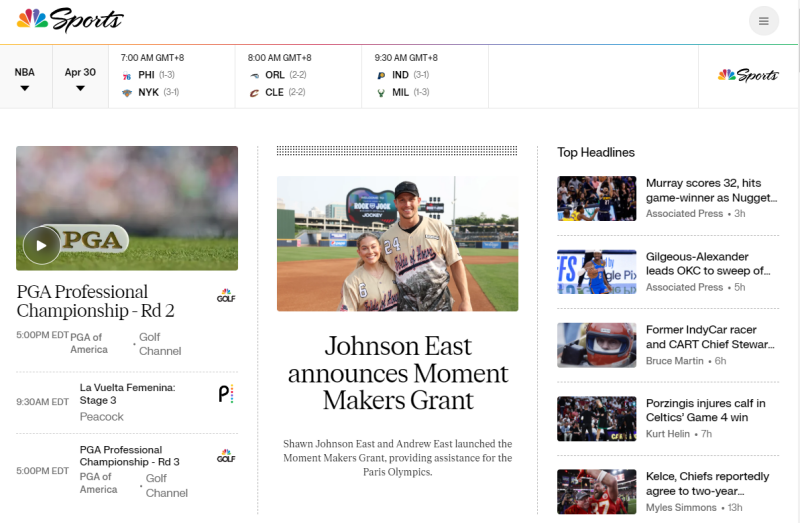Click the Golf Channel icon beside Rd 3

click(x=226, y=456)
